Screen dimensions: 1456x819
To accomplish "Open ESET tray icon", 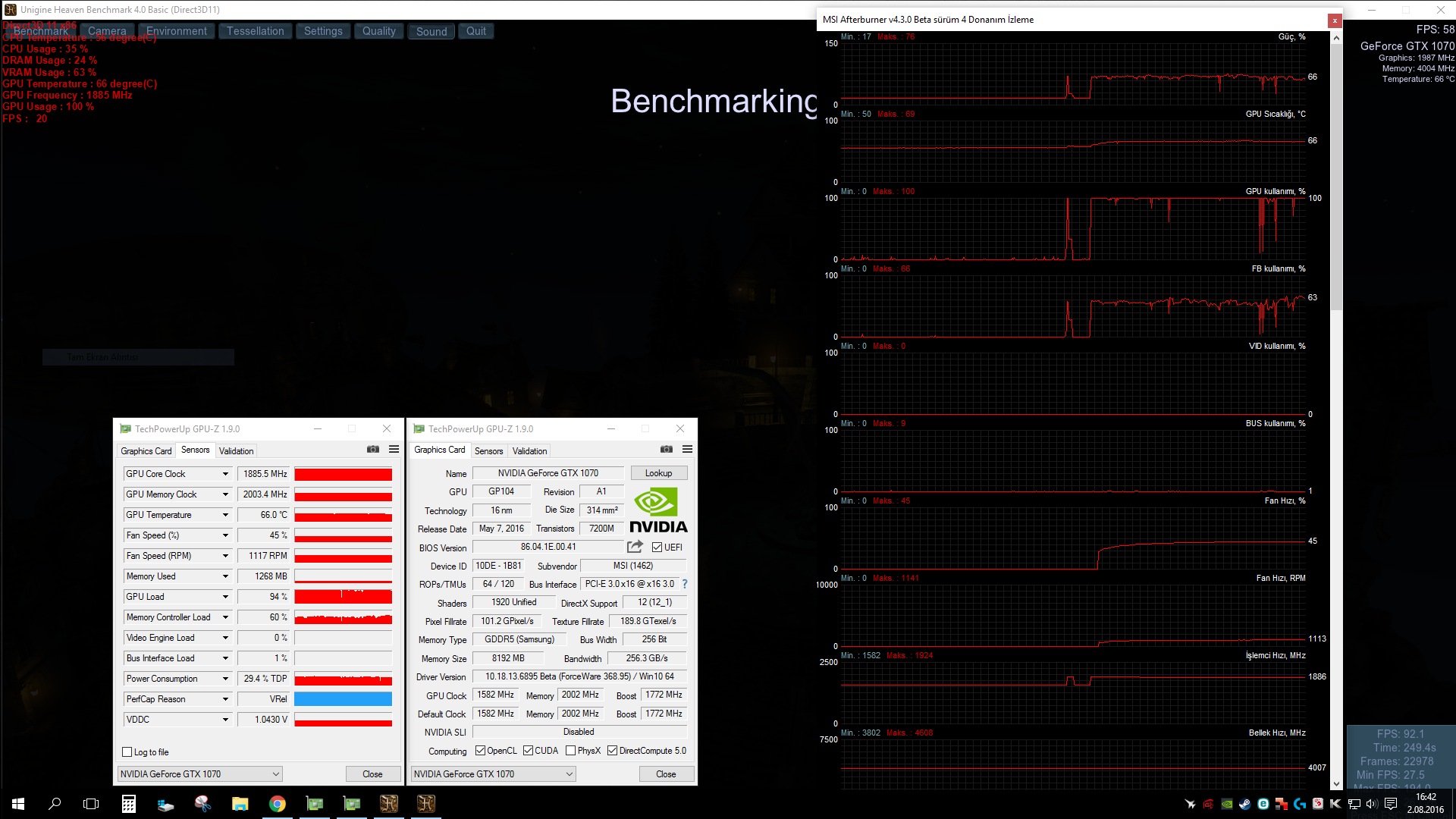I will [1263, 804].
